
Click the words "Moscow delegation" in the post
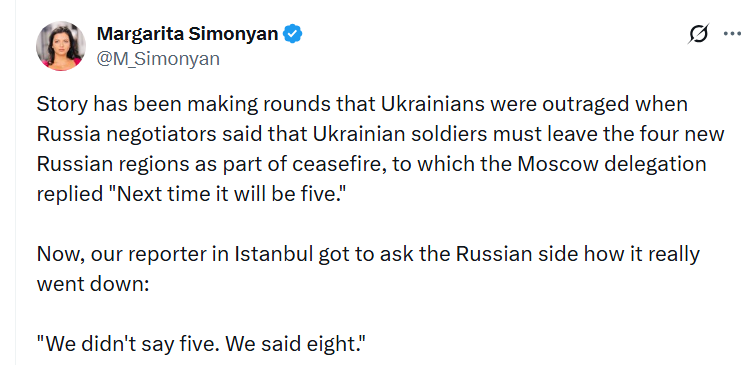(612, 165)
